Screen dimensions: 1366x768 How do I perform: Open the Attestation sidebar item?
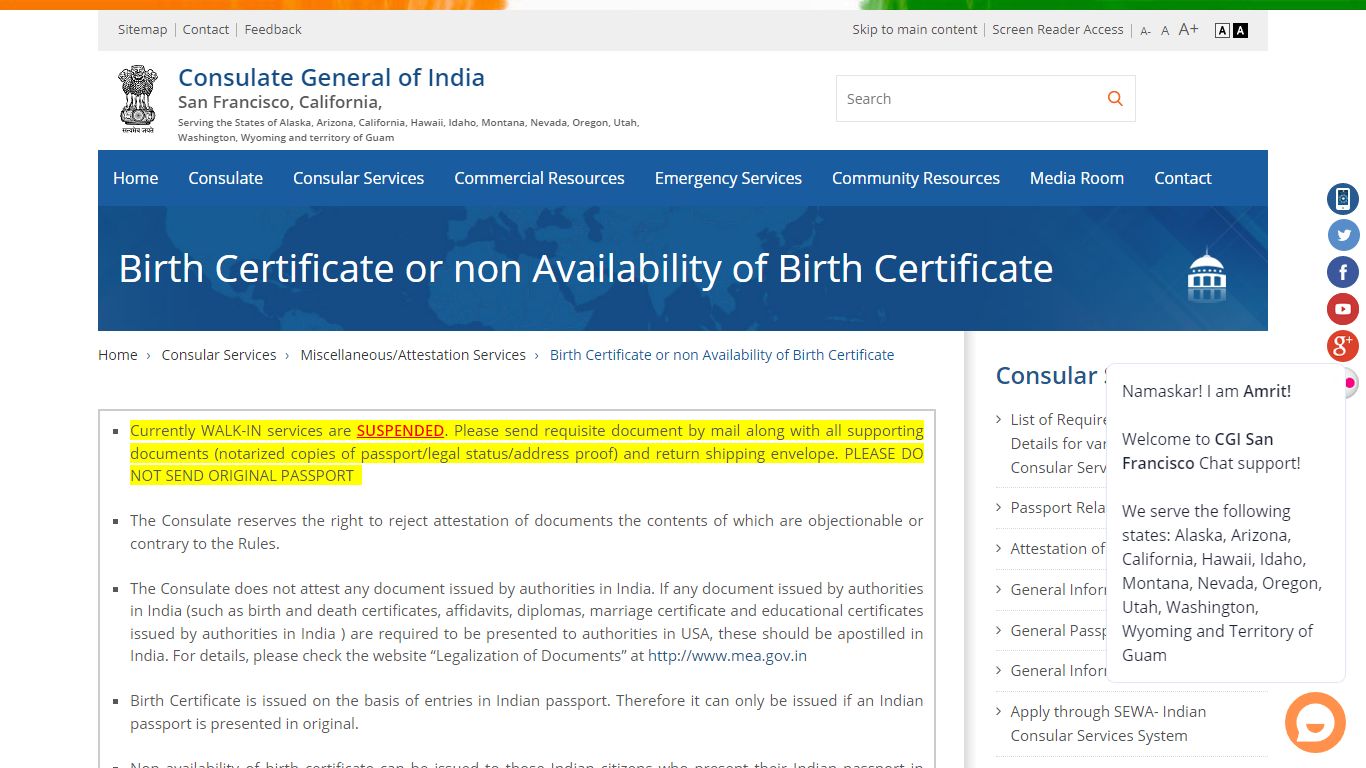point(1058,548)
